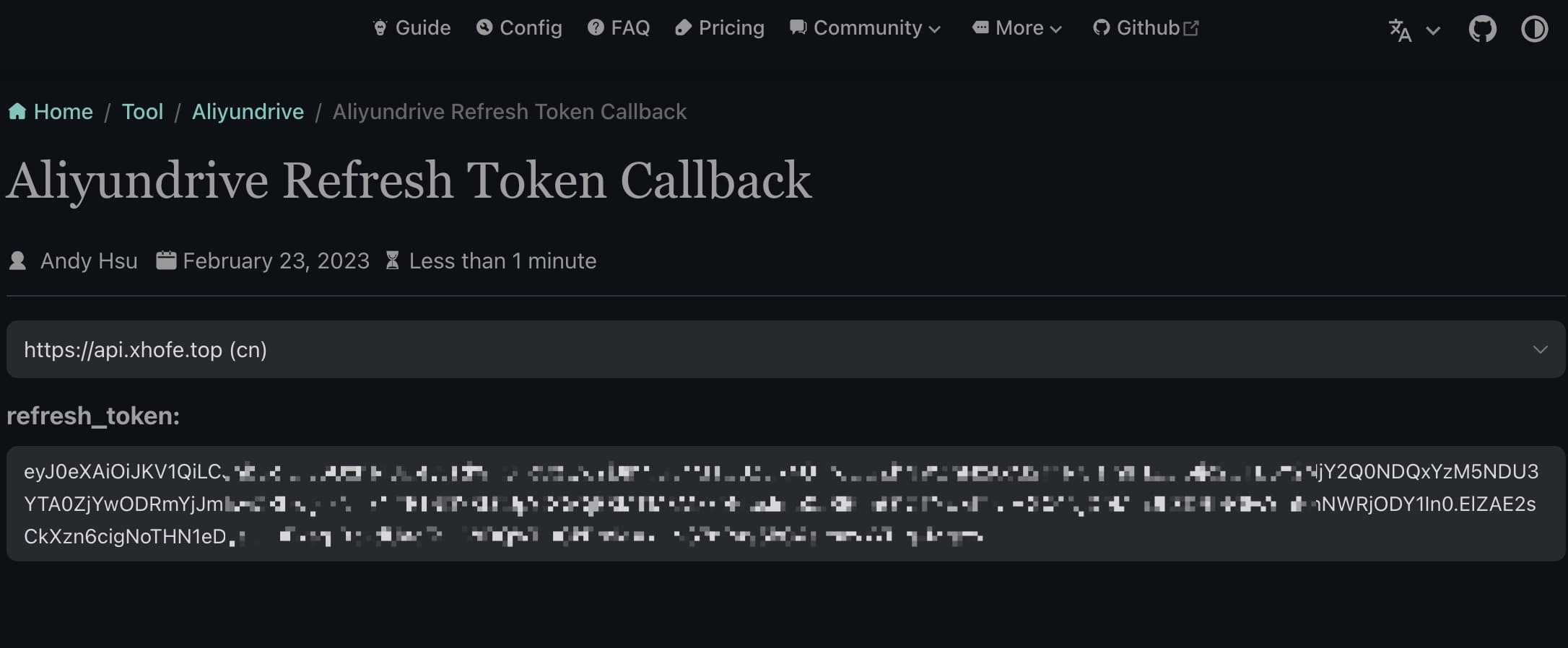Viewport: 1568px width, 648px height.
Task: Open the external Github nav link
Action: click(x=1148, y=28)
